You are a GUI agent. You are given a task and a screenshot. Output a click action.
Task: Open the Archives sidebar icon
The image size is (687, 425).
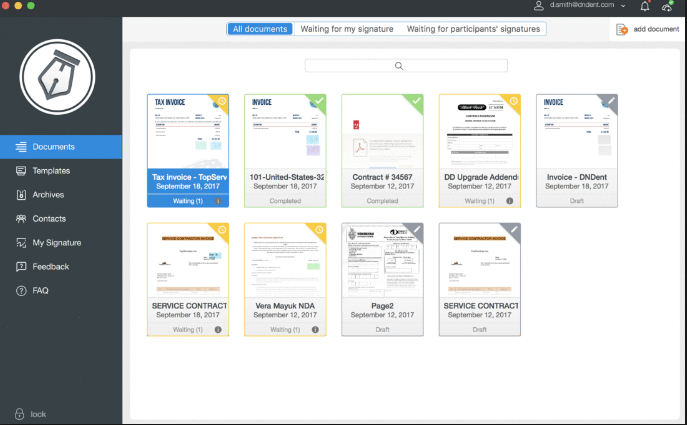click(x=21, y=195)
